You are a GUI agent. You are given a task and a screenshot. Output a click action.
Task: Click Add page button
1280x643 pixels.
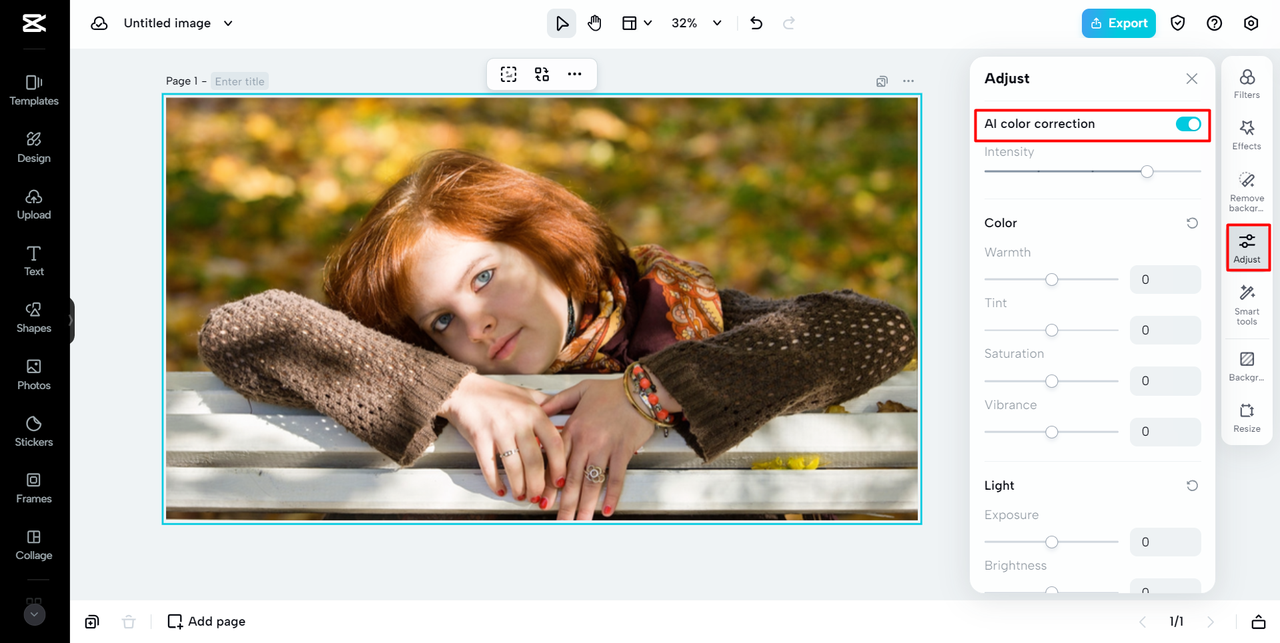coord(206,622)
